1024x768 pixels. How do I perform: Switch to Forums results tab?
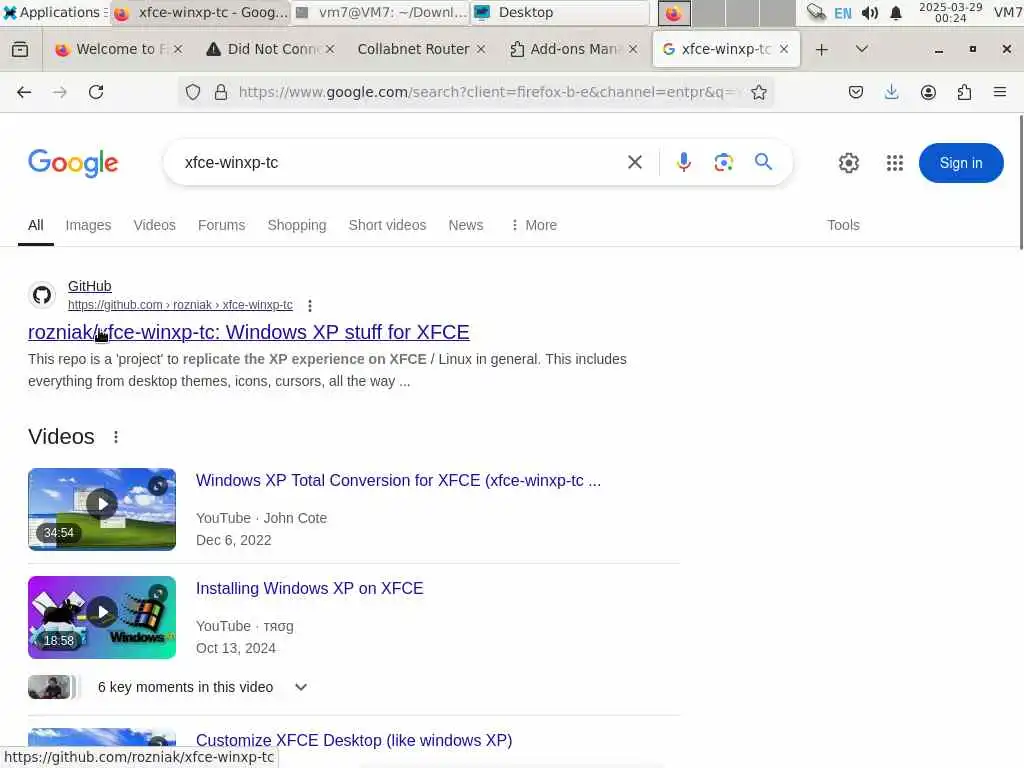221,225
